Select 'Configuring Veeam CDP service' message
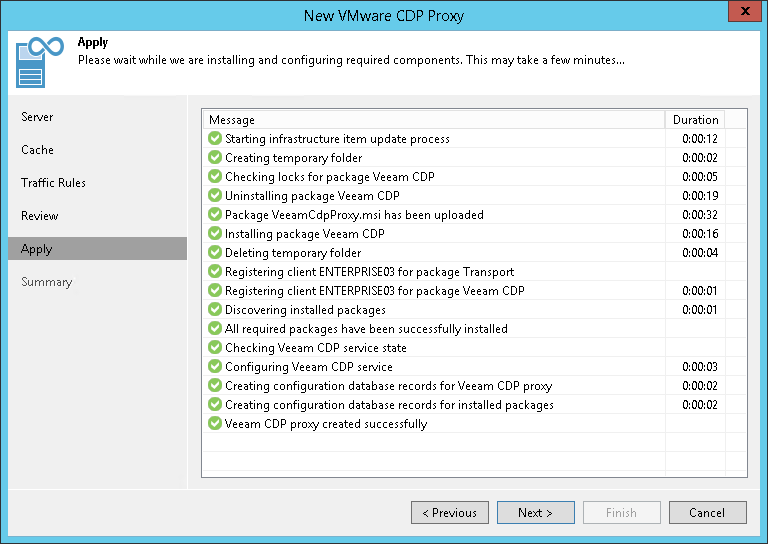 [x=309, y=367]
